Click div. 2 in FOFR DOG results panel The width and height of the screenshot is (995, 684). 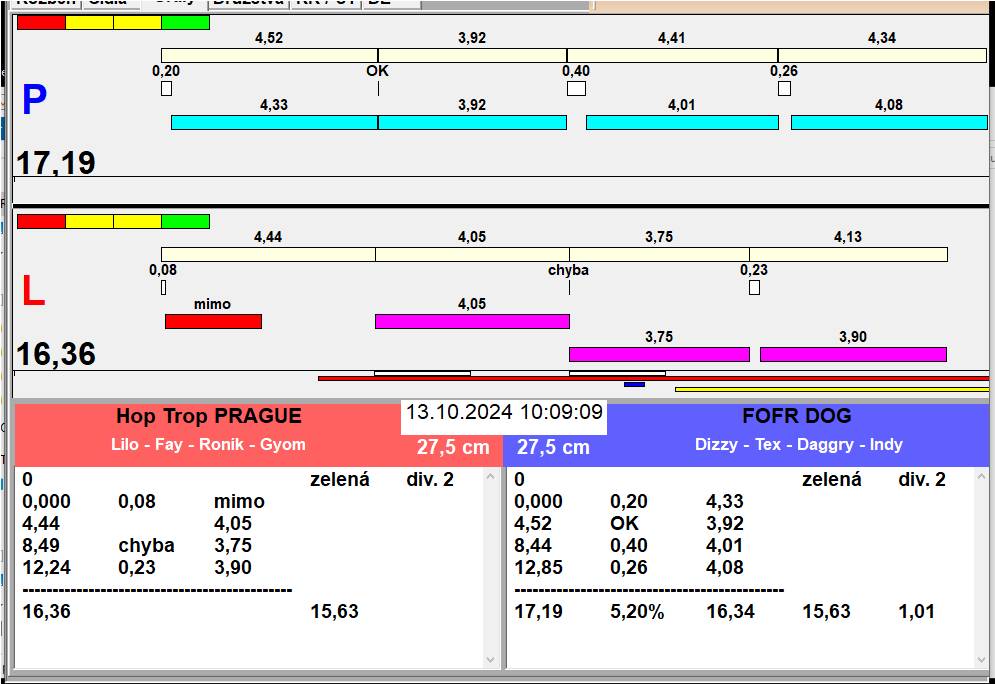(x=922, y=479)
